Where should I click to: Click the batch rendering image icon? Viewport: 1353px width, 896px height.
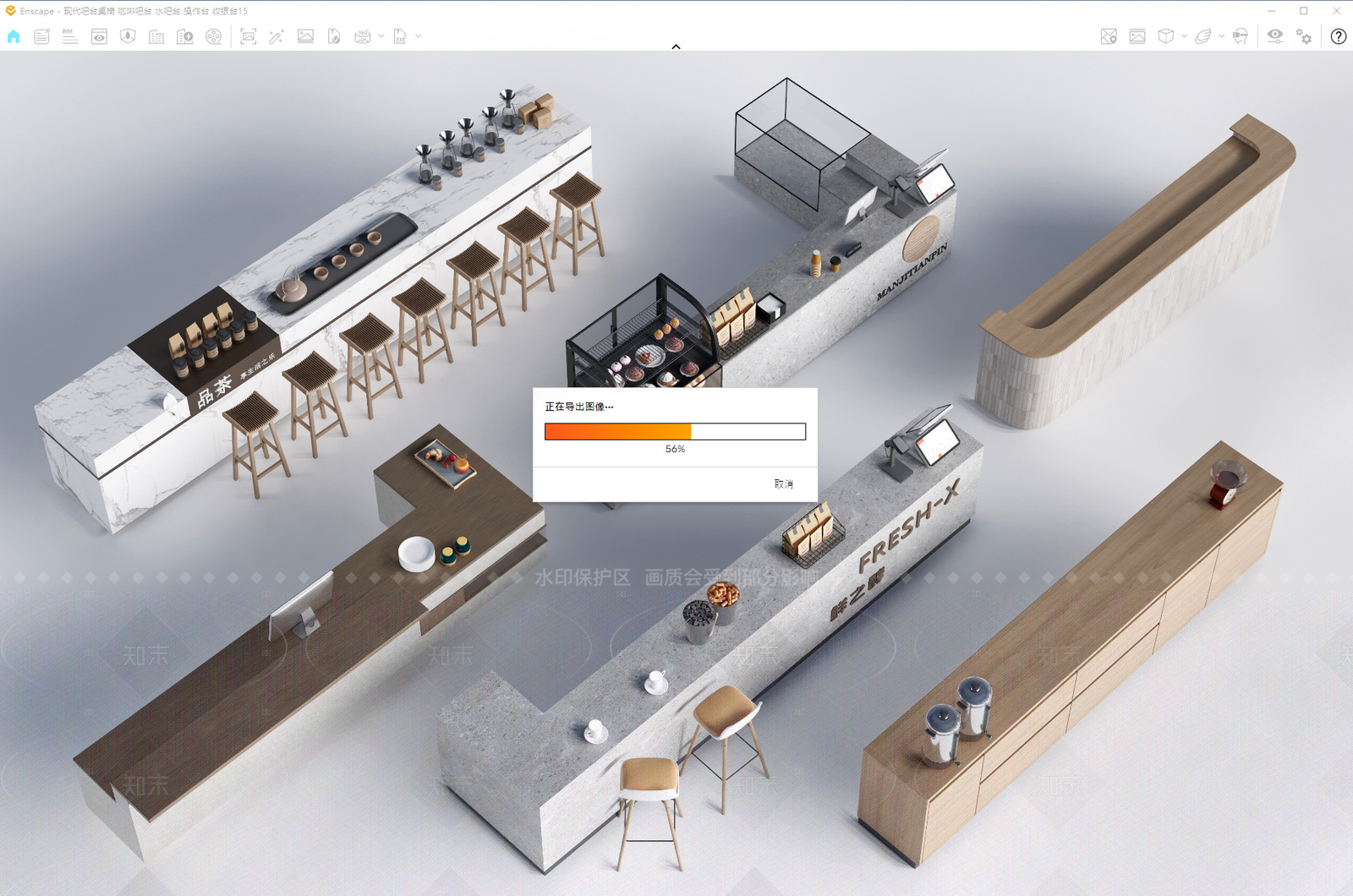point(305,36)
